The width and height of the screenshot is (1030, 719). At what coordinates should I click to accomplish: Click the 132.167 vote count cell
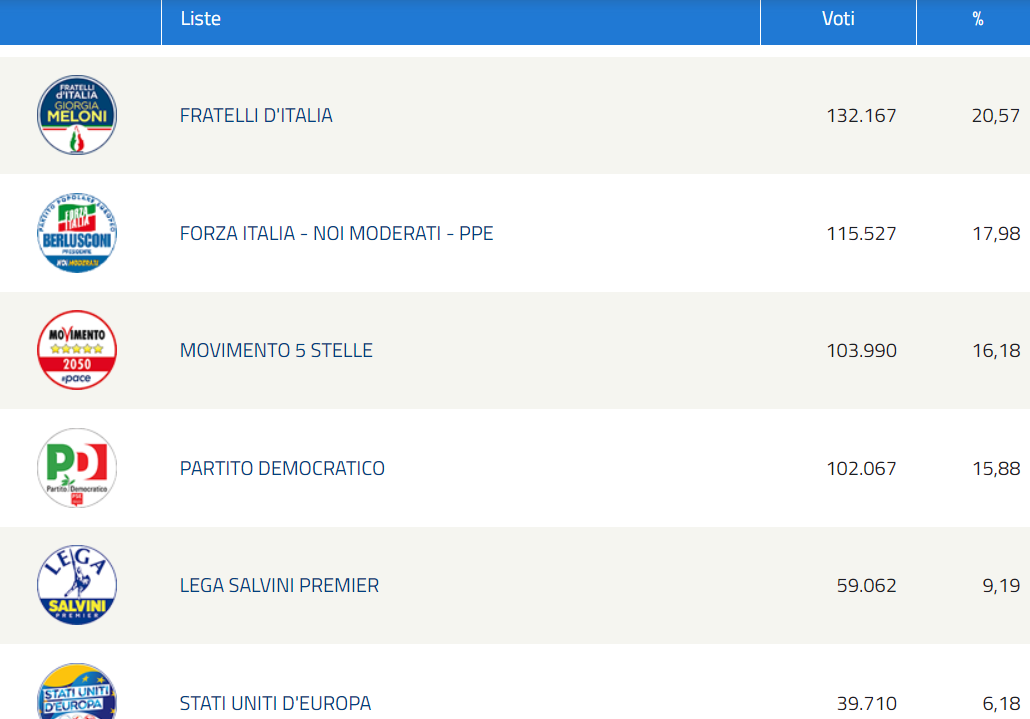(x=861, y=116)
